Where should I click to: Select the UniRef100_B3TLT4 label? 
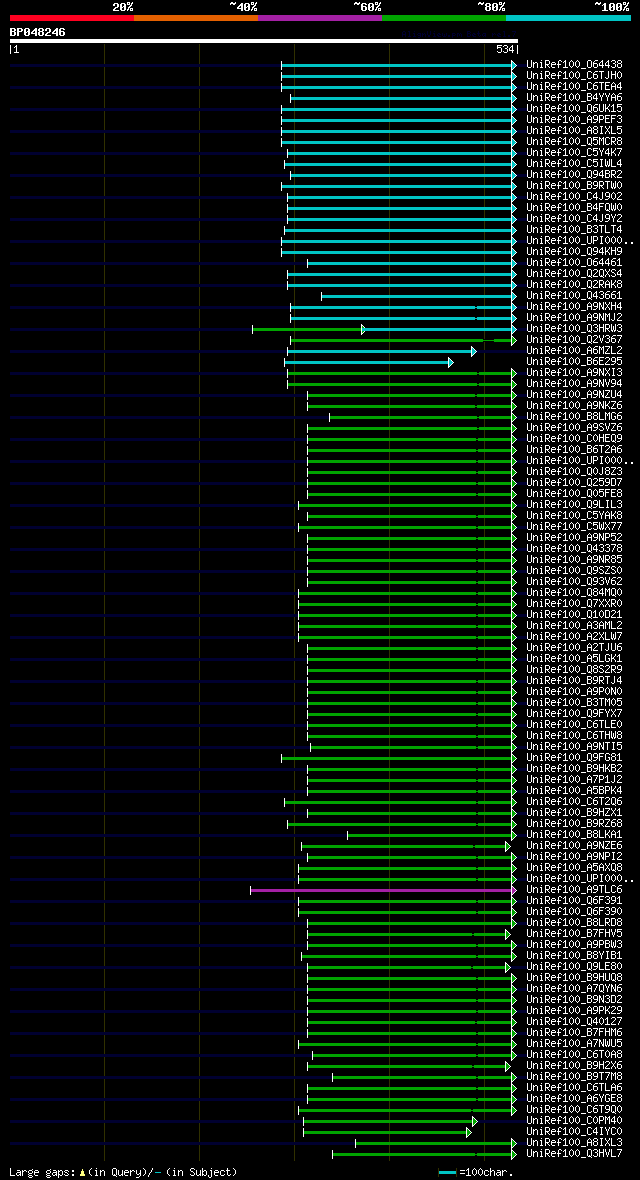(574, 230)
